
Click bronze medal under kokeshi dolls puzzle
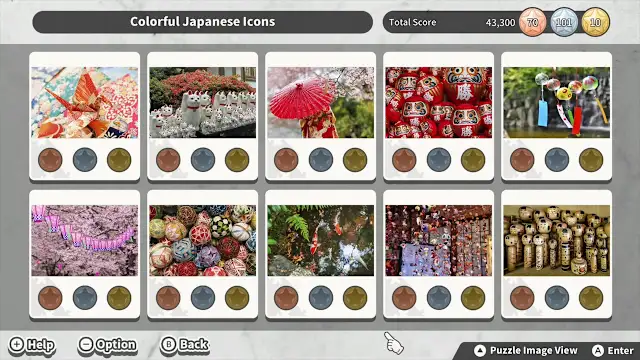click(x=522, y=298)
